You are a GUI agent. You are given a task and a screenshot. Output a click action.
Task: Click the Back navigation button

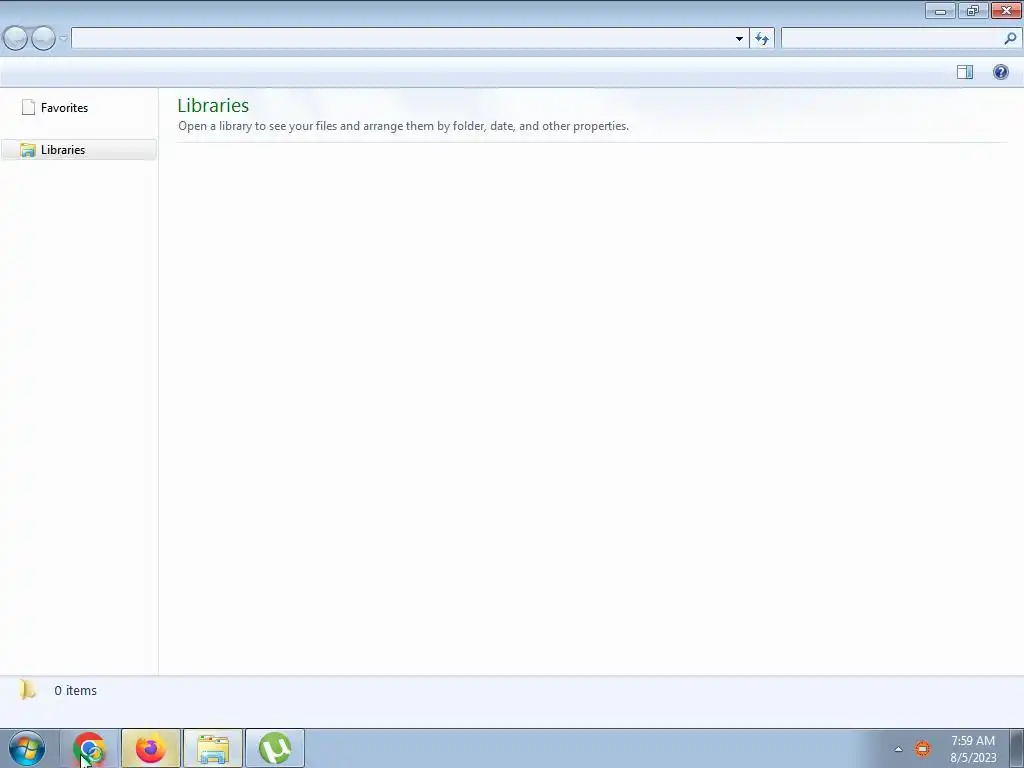[15, 39]
